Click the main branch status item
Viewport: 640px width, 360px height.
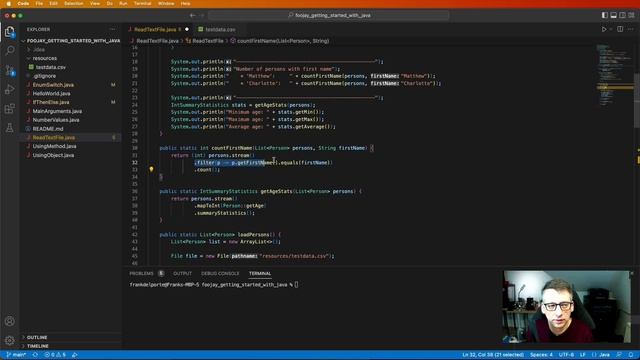pyautogui.click(x=16, y=355)
